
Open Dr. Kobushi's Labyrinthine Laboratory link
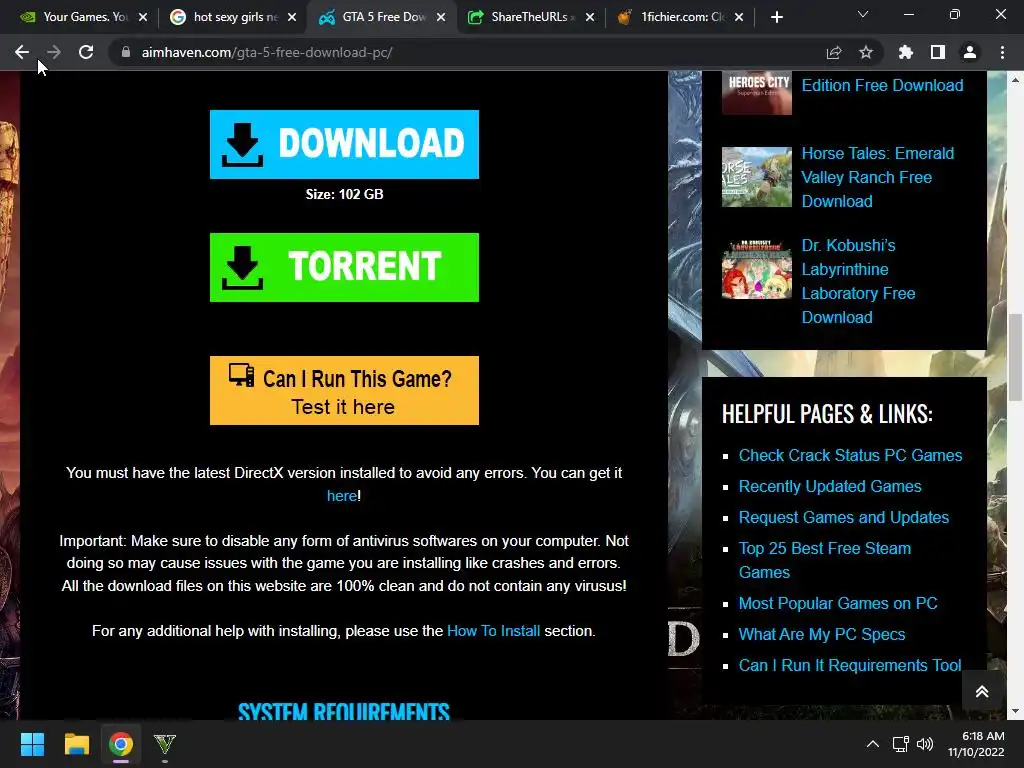858,281
